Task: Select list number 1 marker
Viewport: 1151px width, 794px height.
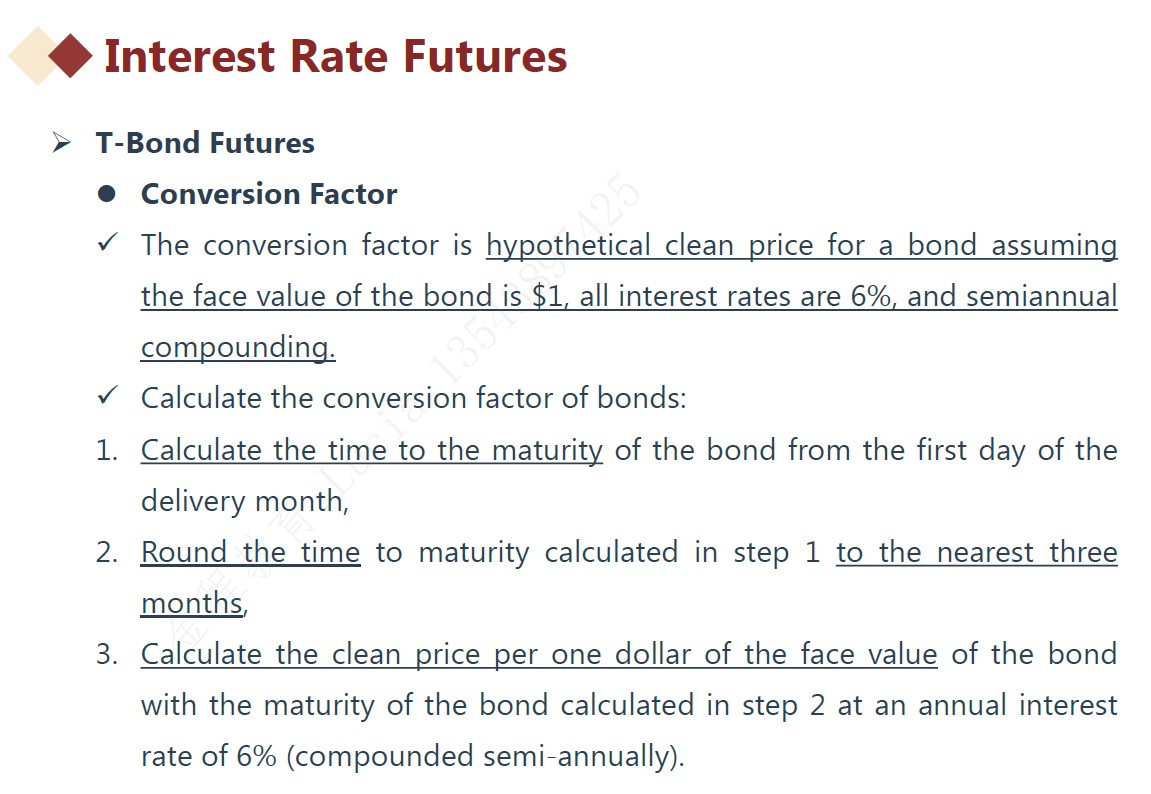Action: [107, 450]
